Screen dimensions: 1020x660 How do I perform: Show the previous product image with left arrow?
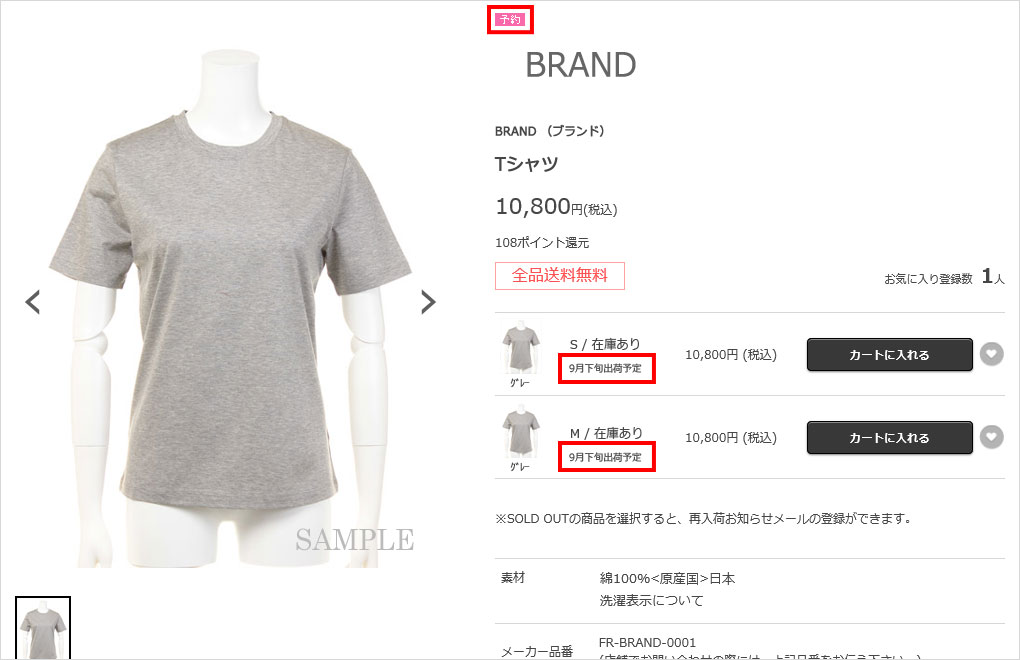[x=33, y=302]
